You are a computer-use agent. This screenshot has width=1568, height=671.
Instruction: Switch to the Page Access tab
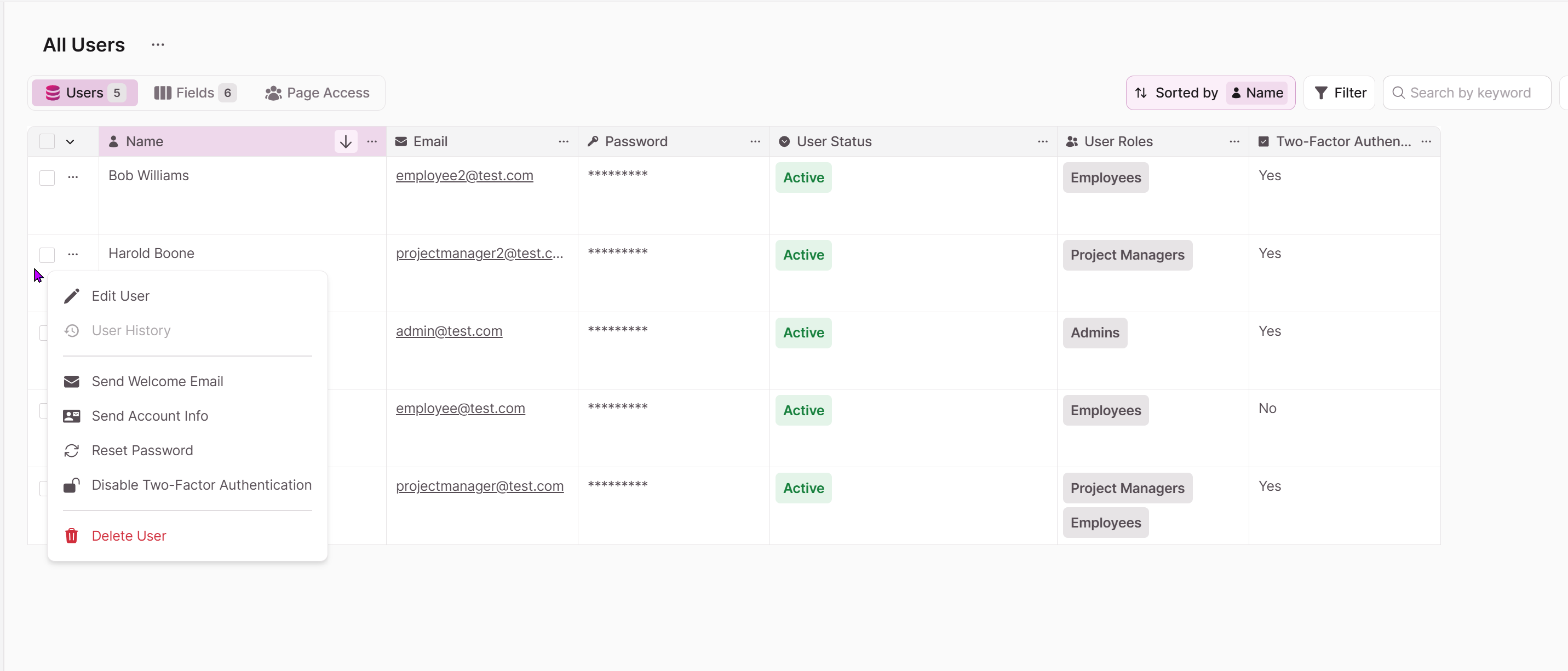[x=317, y=93]
